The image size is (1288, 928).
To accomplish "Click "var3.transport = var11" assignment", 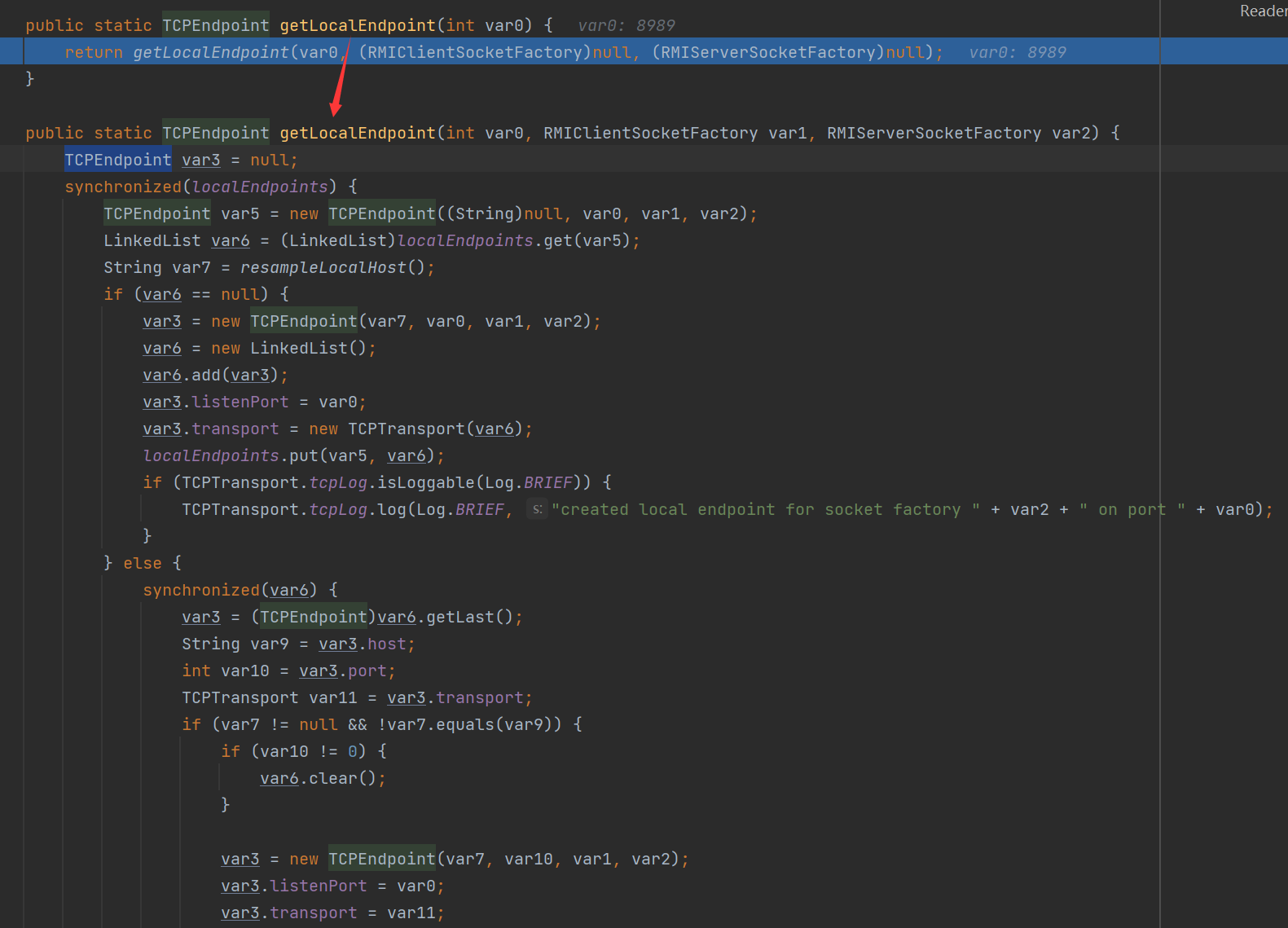I will pyautogui.click(x=328, y=913).
